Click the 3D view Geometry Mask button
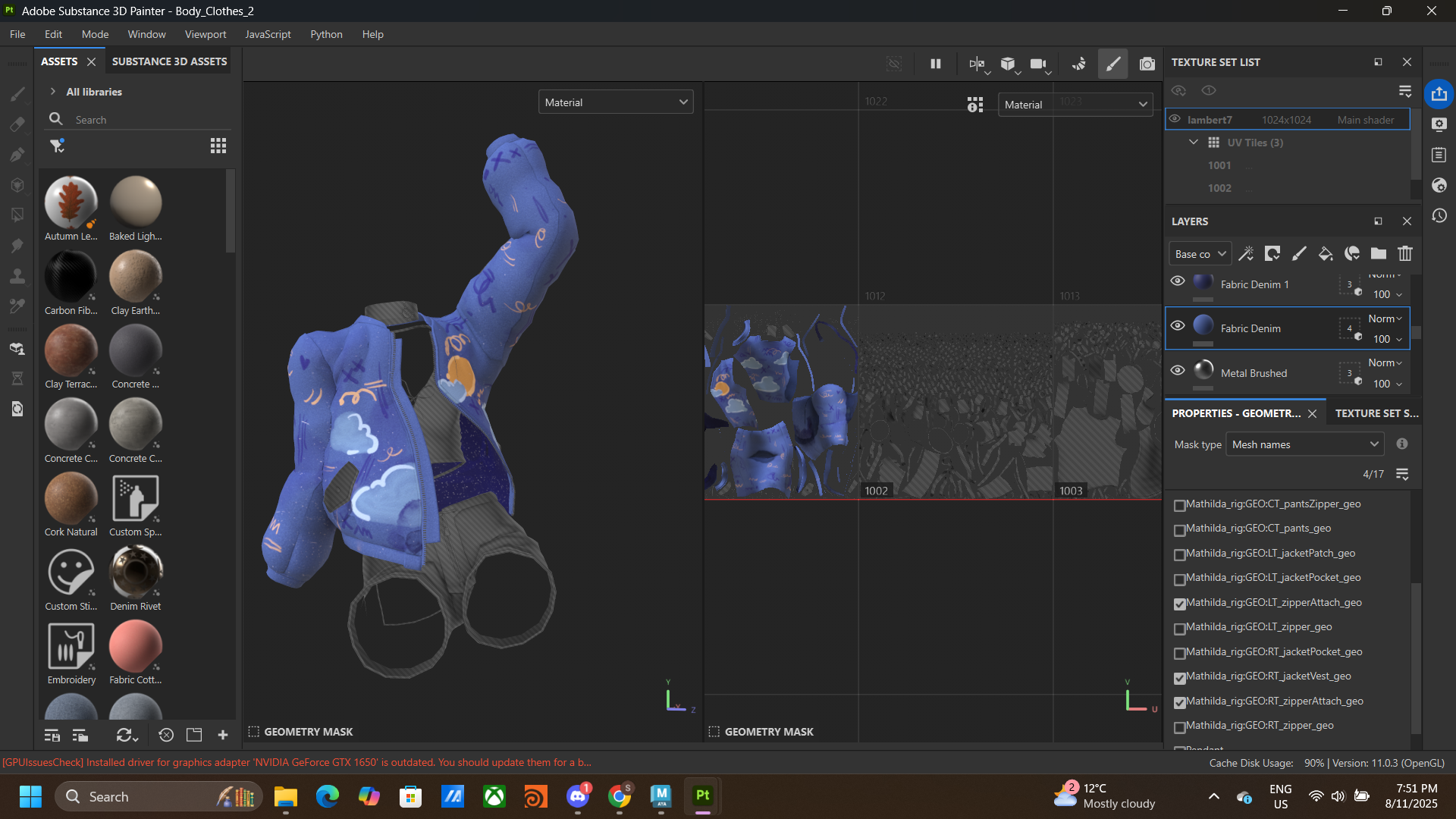Image resolution: width=1456 pixels, height=819 pixels. (x=301, y=732)
